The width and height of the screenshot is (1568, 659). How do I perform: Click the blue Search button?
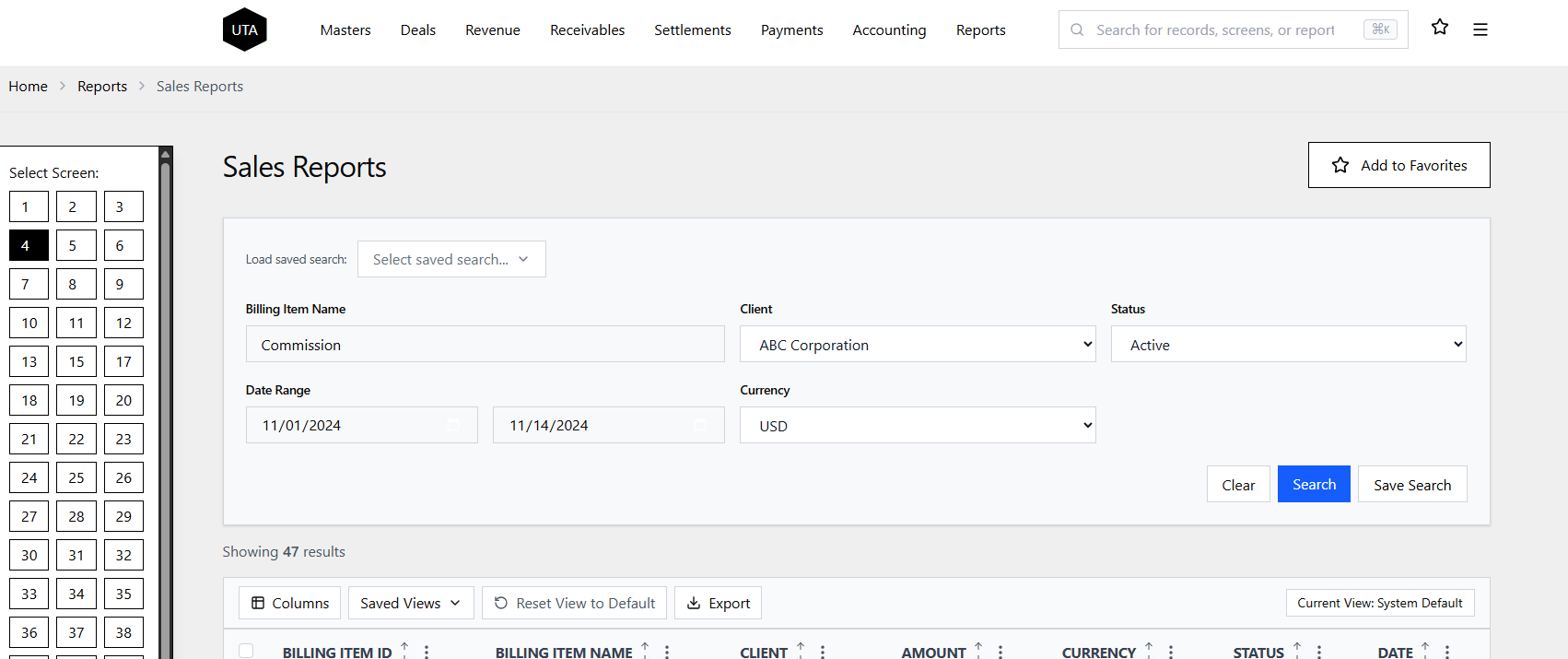coord(1313,484)
